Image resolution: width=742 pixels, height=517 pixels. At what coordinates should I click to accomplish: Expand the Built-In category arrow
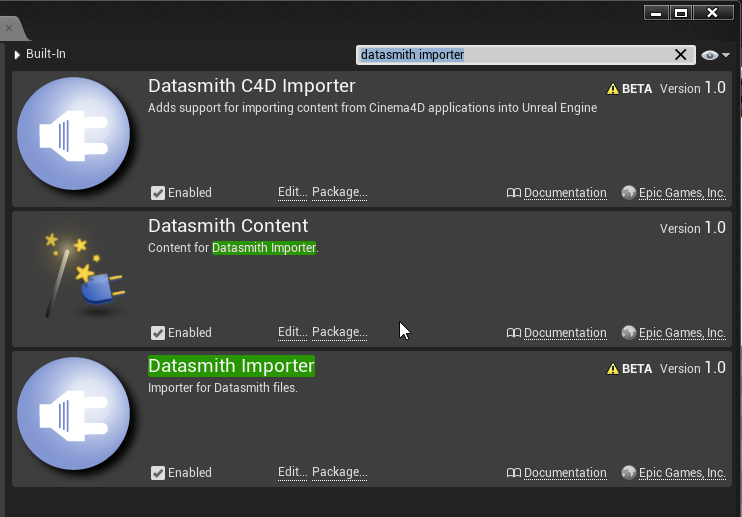pyautogui.click(x=17, y=55)
